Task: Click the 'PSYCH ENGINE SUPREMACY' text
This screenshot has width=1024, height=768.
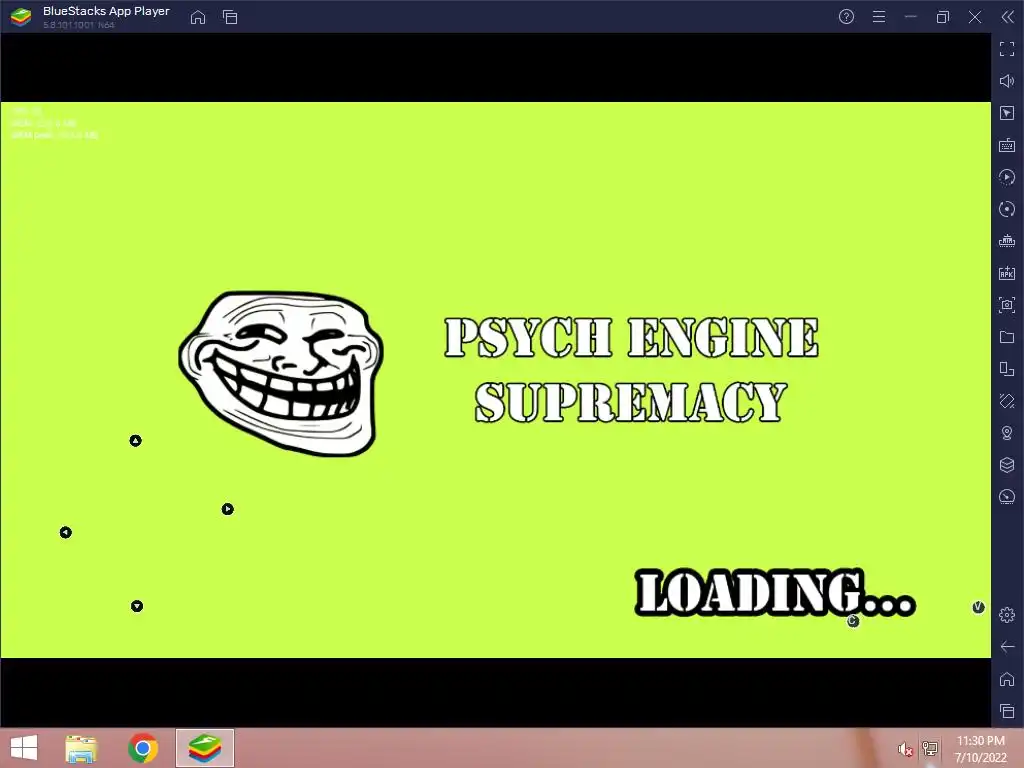Action: coord(631,369)
